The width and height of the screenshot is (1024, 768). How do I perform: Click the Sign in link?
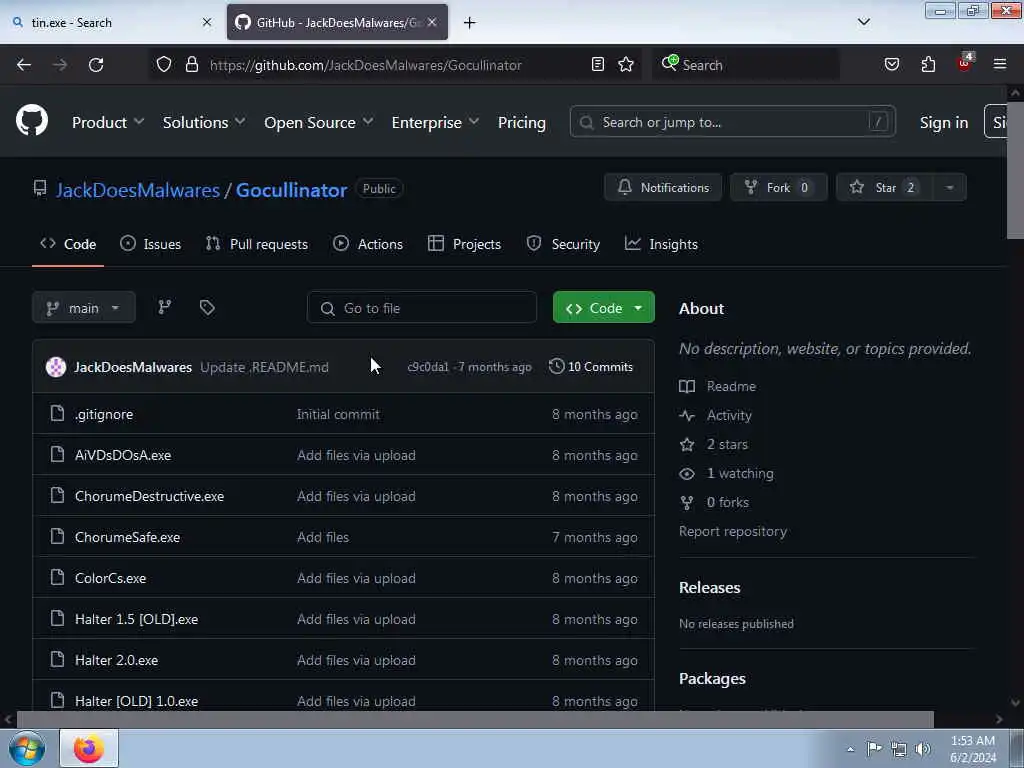pos(943,122)
